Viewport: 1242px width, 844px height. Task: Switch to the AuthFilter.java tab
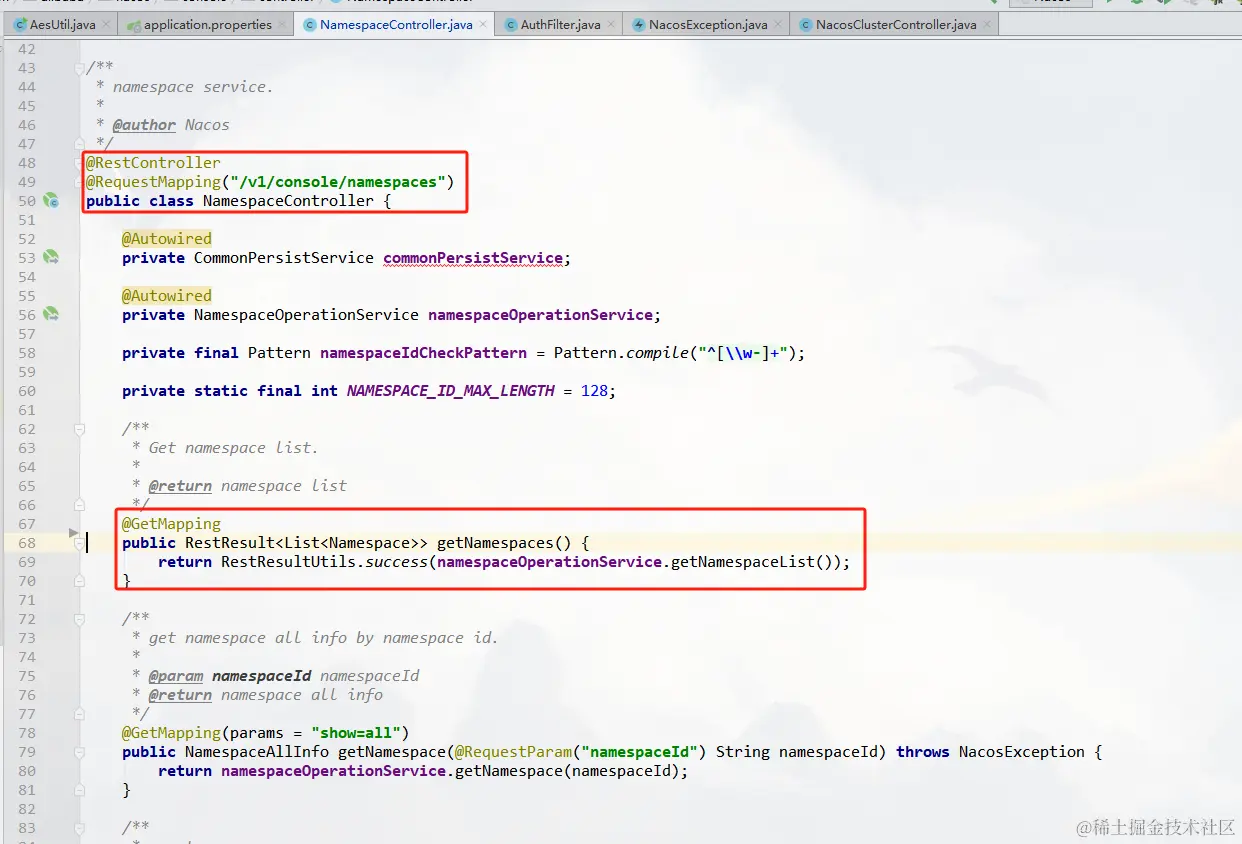click(x=560, y=24)
